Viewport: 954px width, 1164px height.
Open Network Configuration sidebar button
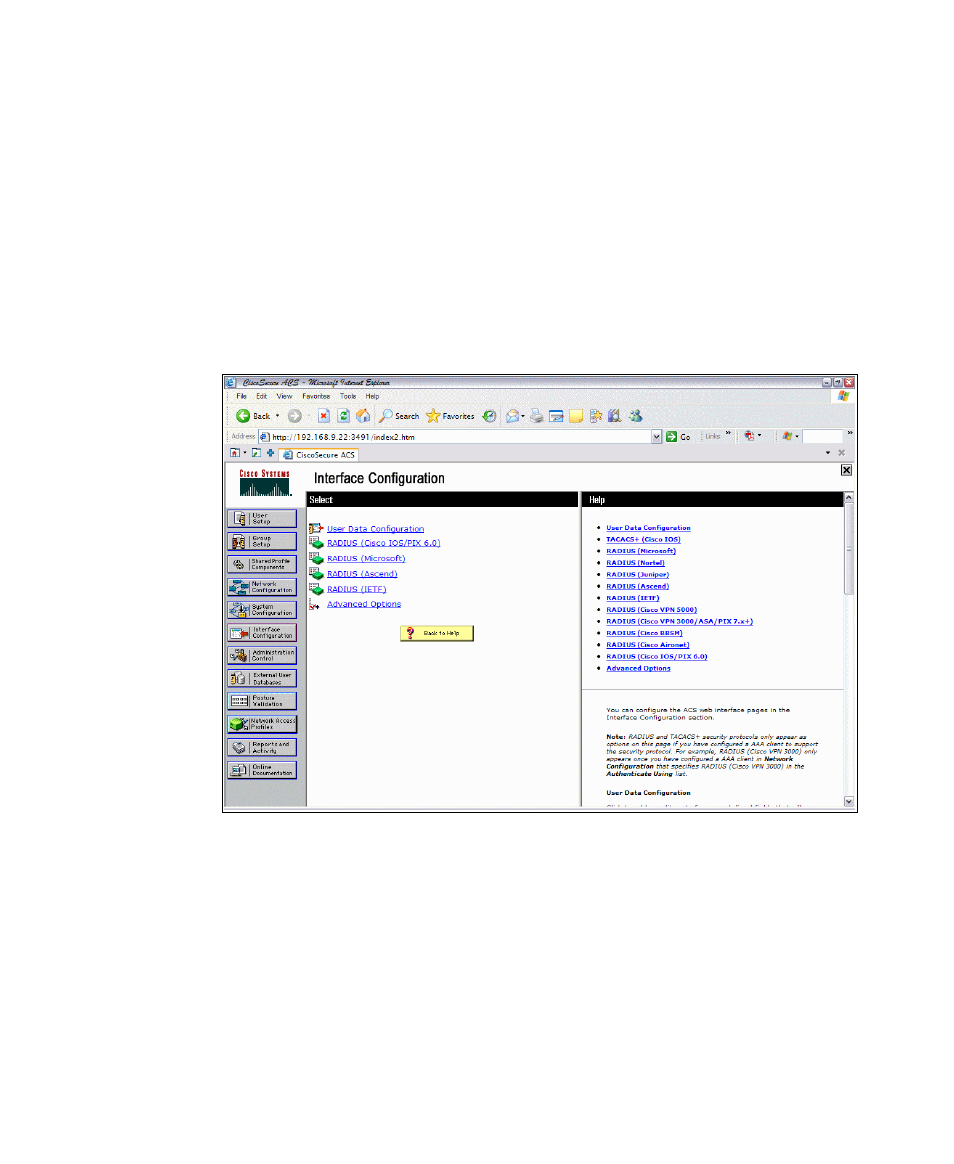[262, 587]
